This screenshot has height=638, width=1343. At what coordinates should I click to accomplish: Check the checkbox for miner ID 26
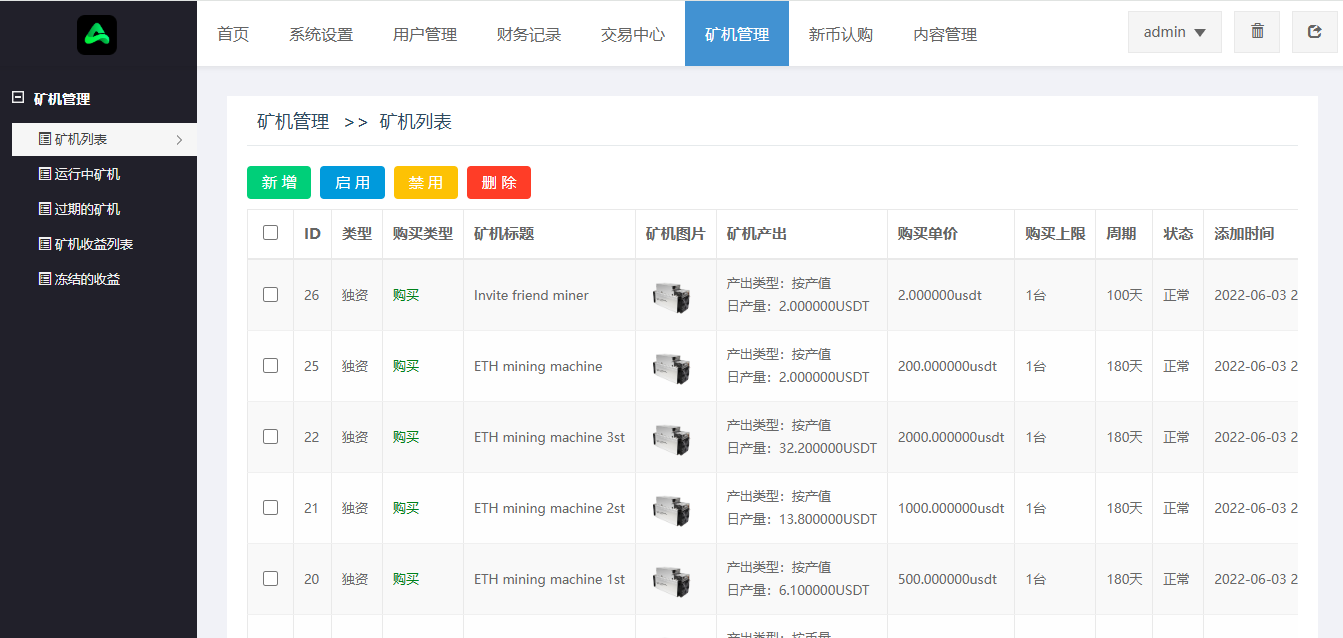(270, 294)
